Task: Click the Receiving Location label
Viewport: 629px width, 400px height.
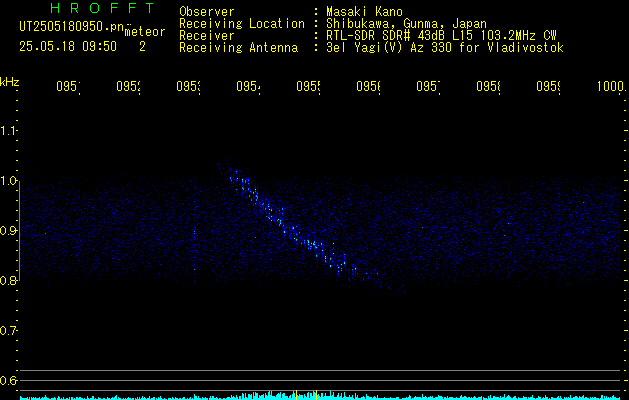Action: (242, 24)
